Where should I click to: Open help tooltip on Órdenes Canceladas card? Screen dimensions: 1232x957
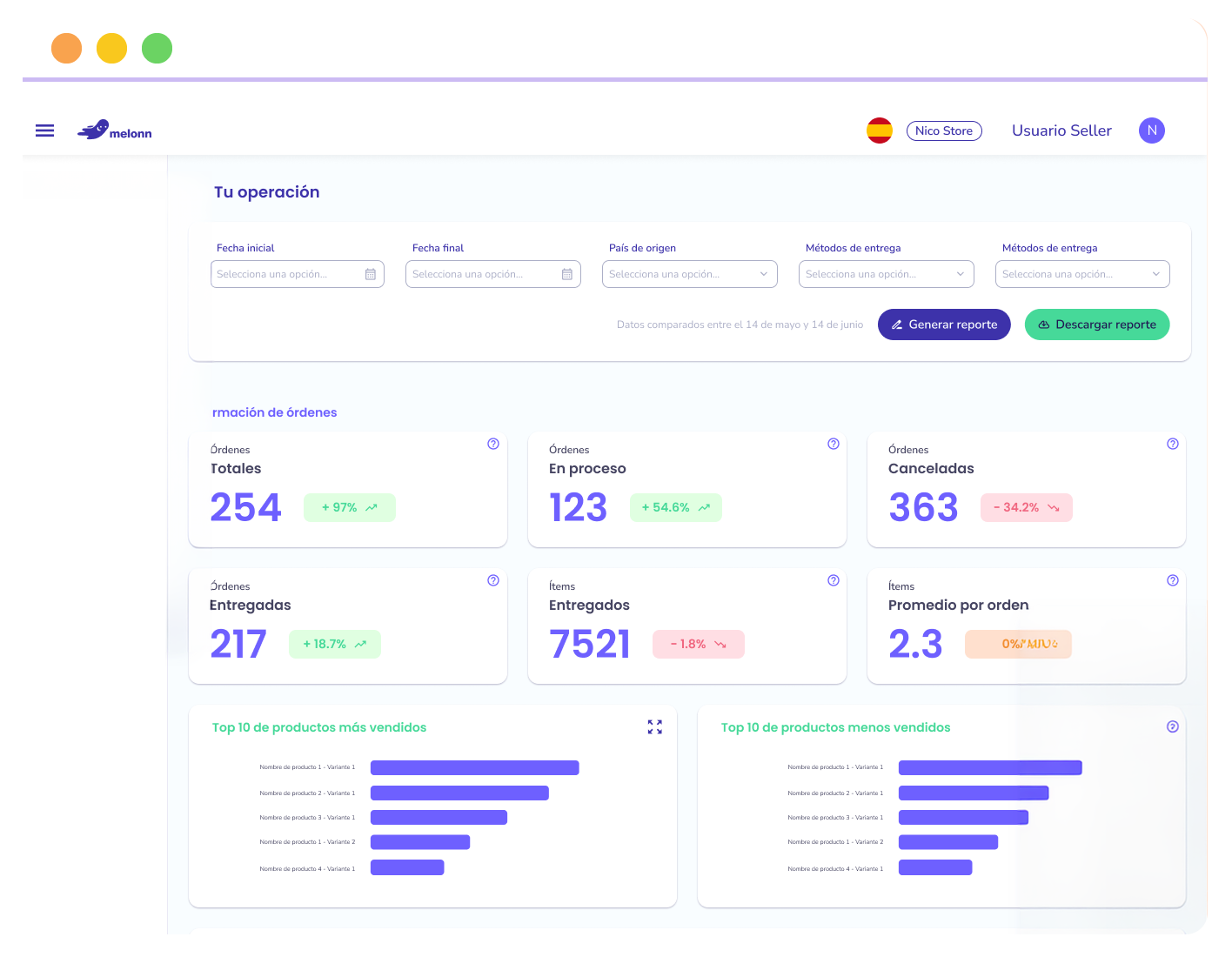tap(1172, 444)
